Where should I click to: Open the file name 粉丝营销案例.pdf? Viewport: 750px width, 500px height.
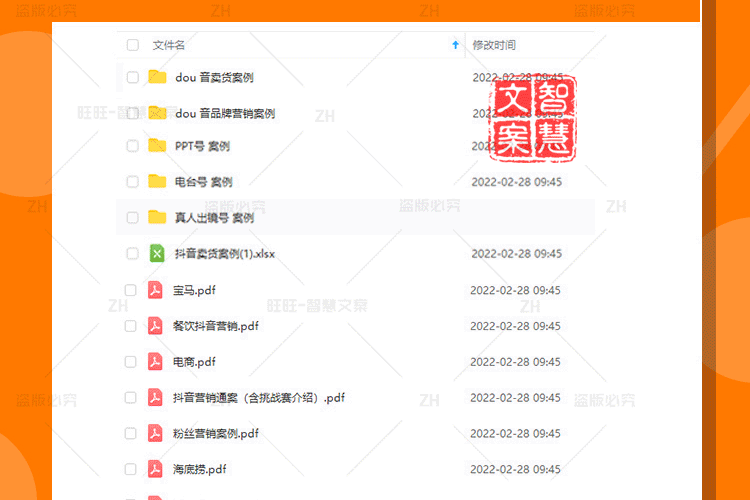tap(216, 434)
